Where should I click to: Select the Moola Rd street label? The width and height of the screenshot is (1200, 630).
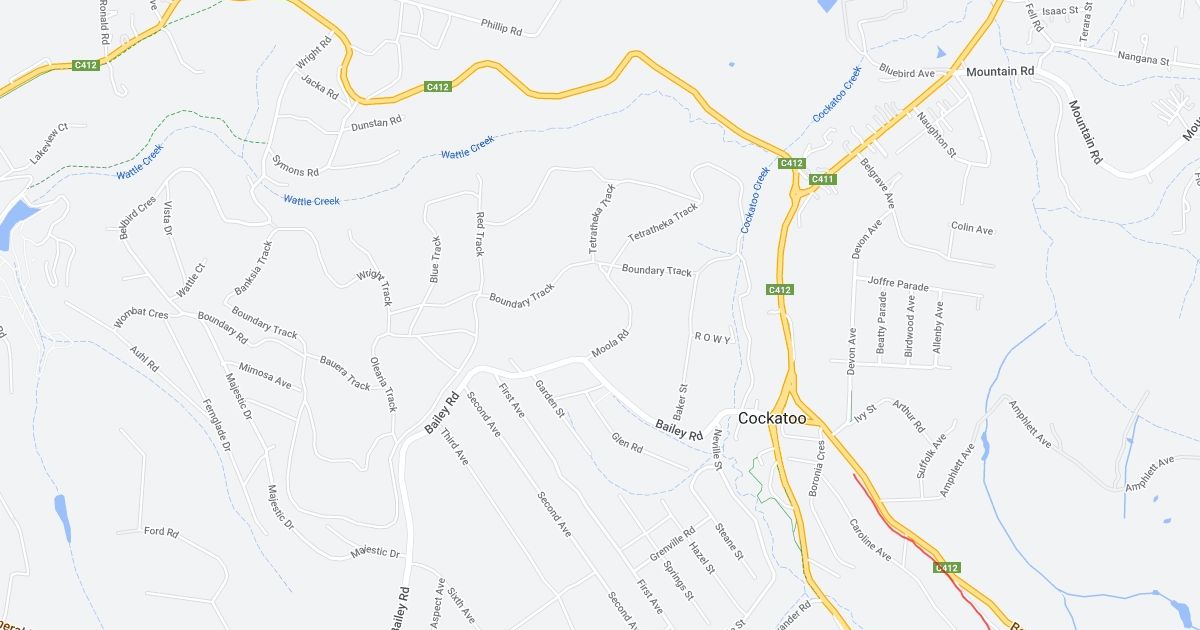pos(608,345)
